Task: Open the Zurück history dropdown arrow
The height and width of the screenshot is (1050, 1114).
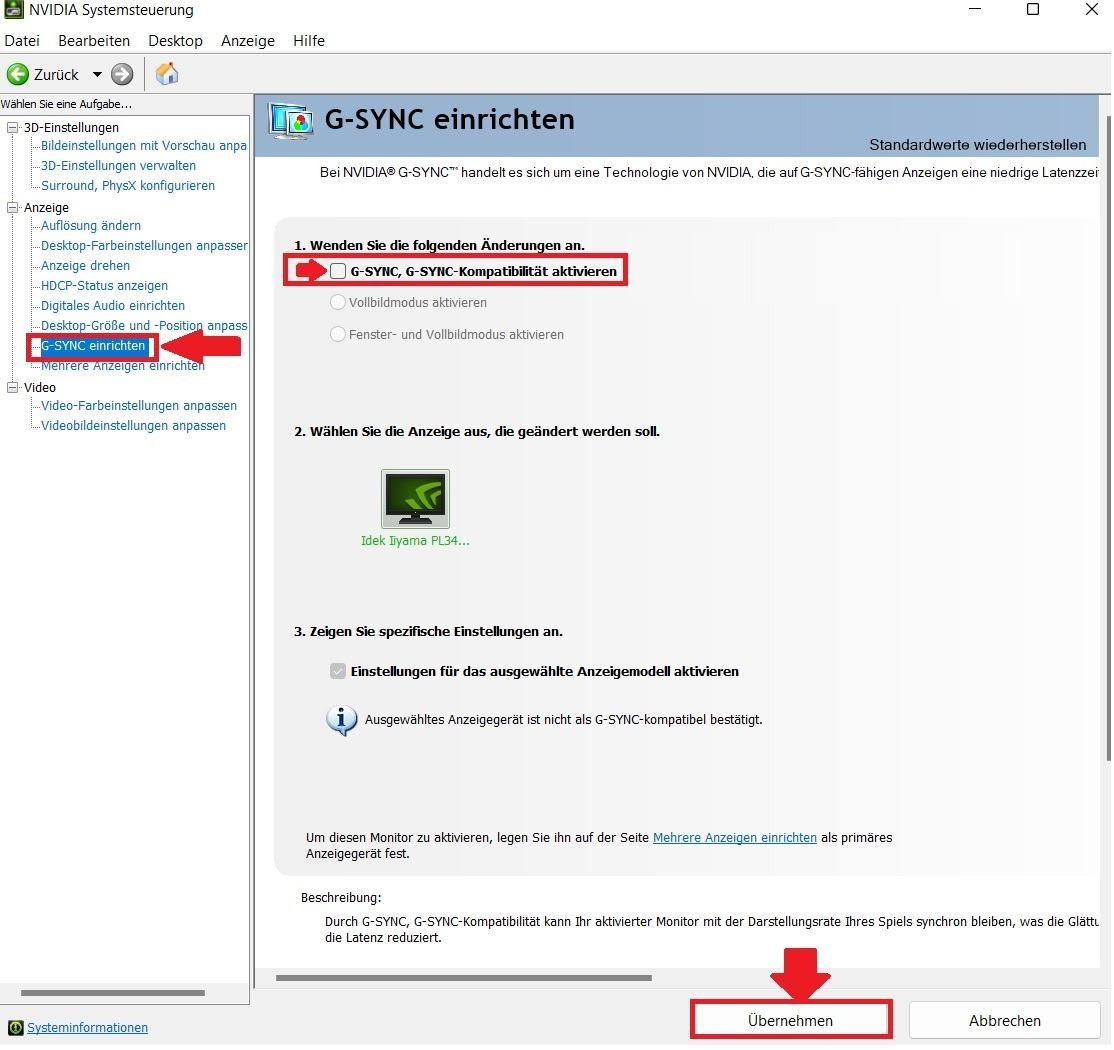Action: click(x=97, y=74)
